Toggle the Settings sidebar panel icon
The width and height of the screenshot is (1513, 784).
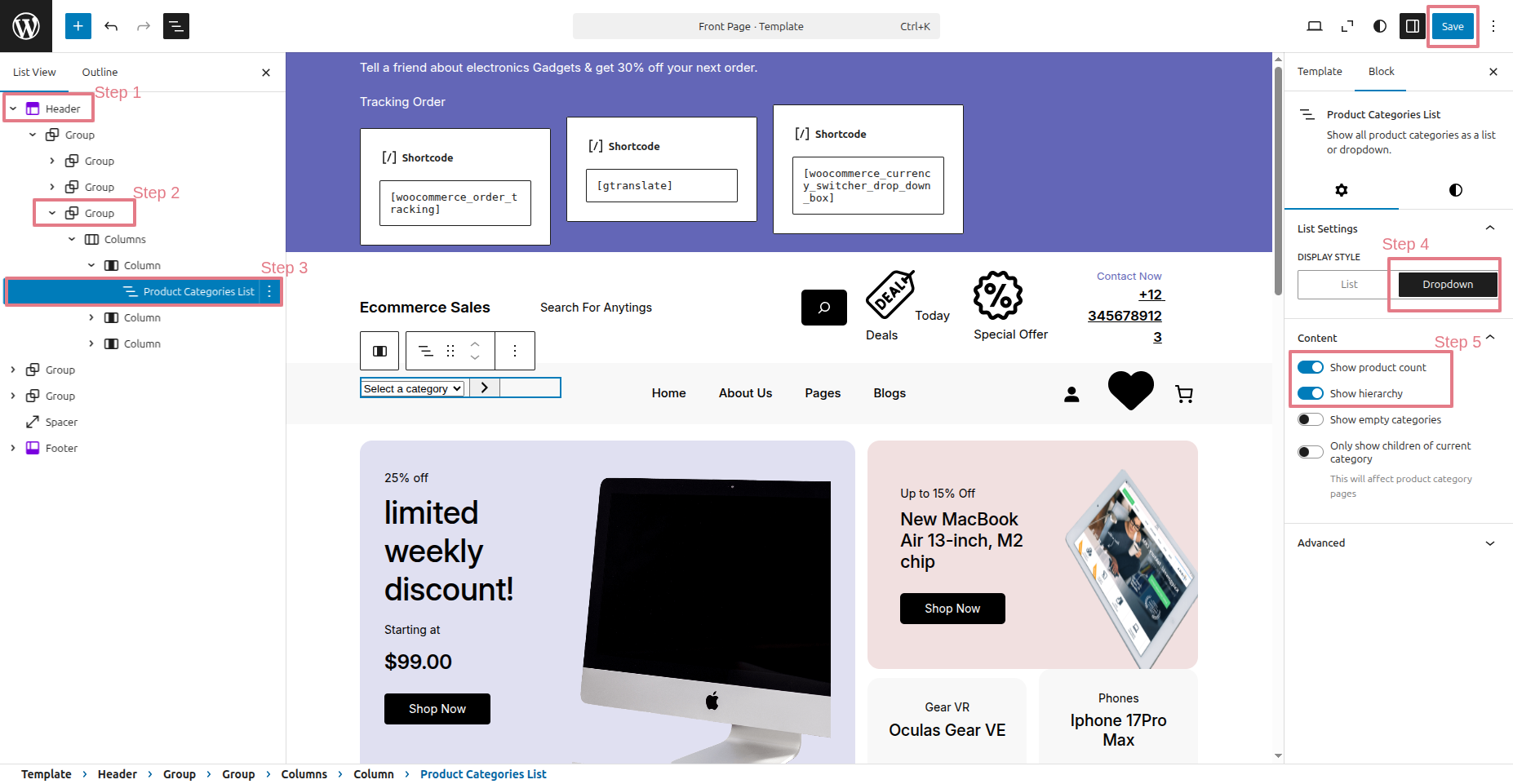(x=1413, y=26)
